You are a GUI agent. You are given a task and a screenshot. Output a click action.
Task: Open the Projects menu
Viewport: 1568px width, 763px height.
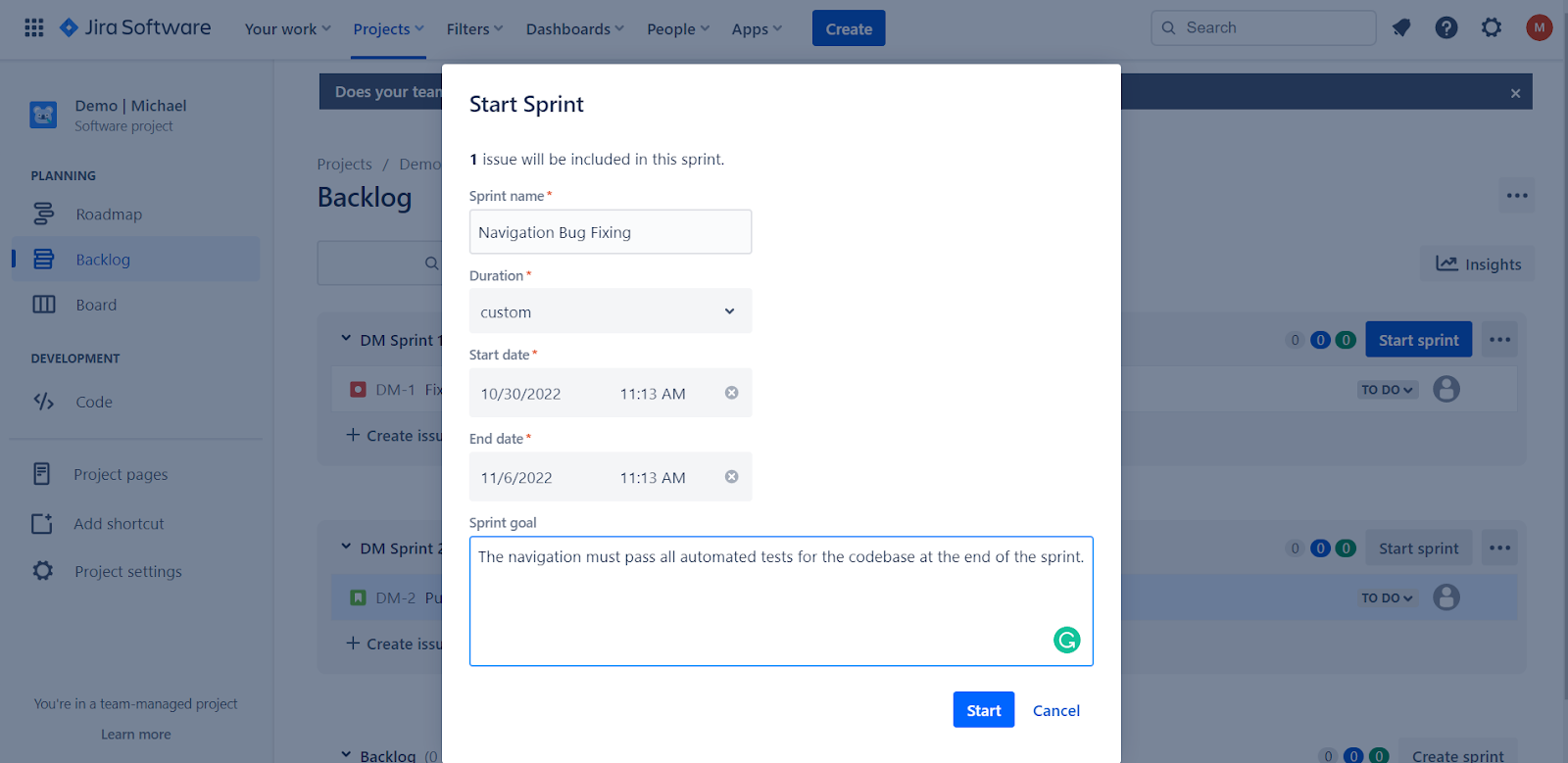[x=388, y=29]
